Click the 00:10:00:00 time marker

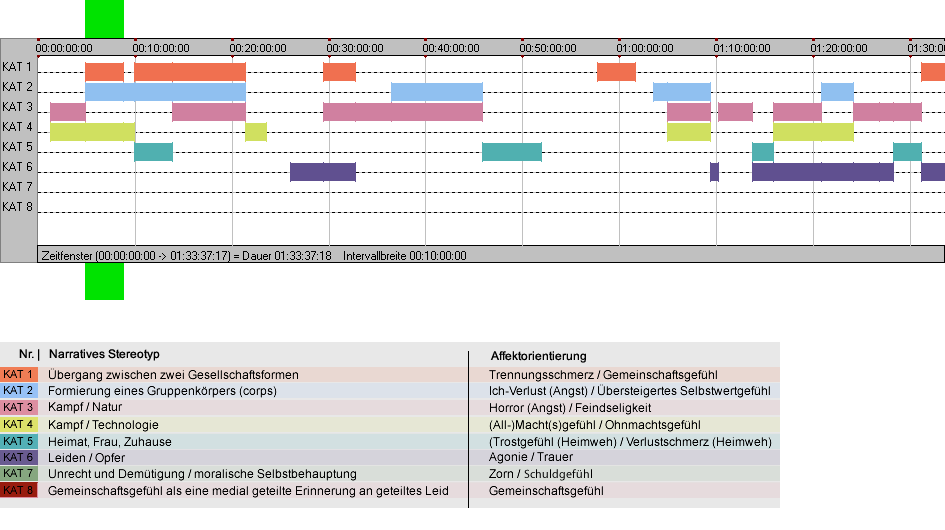pyautogui.click(x=161, y=48)
